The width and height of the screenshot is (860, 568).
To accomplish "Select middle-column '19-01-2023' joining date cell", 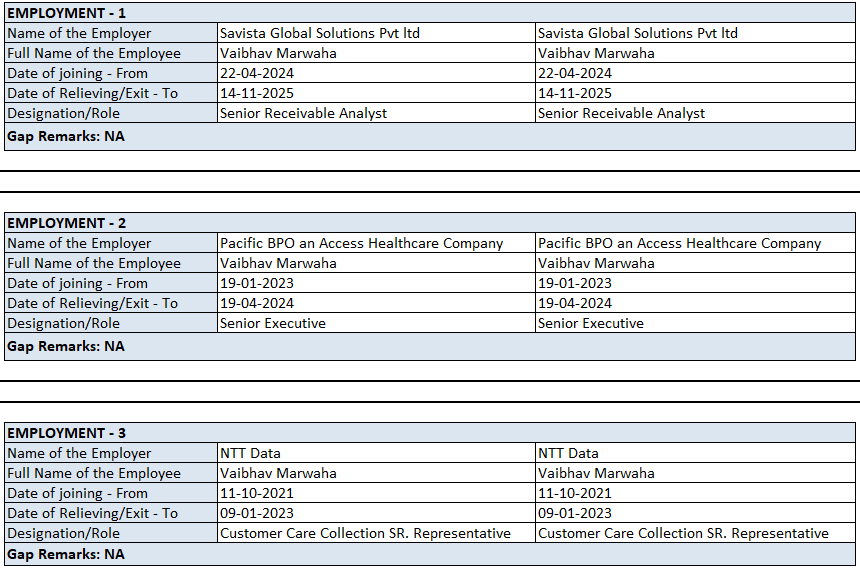I will [x=376, y=283].
